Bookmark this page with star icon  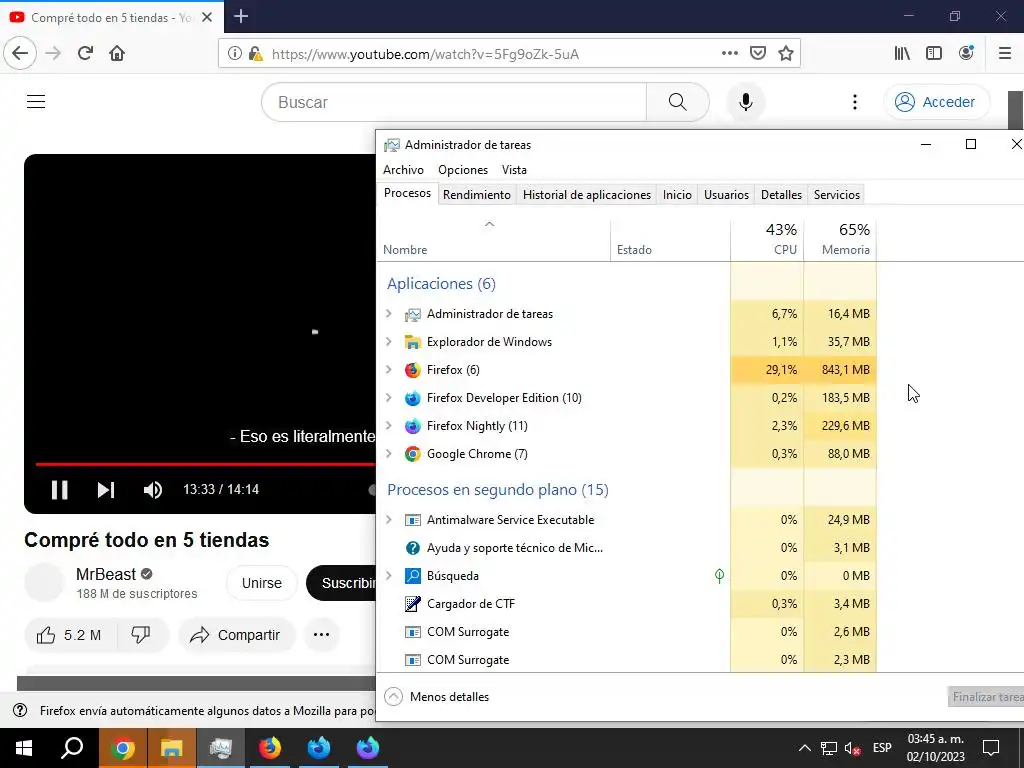[786, 54]
